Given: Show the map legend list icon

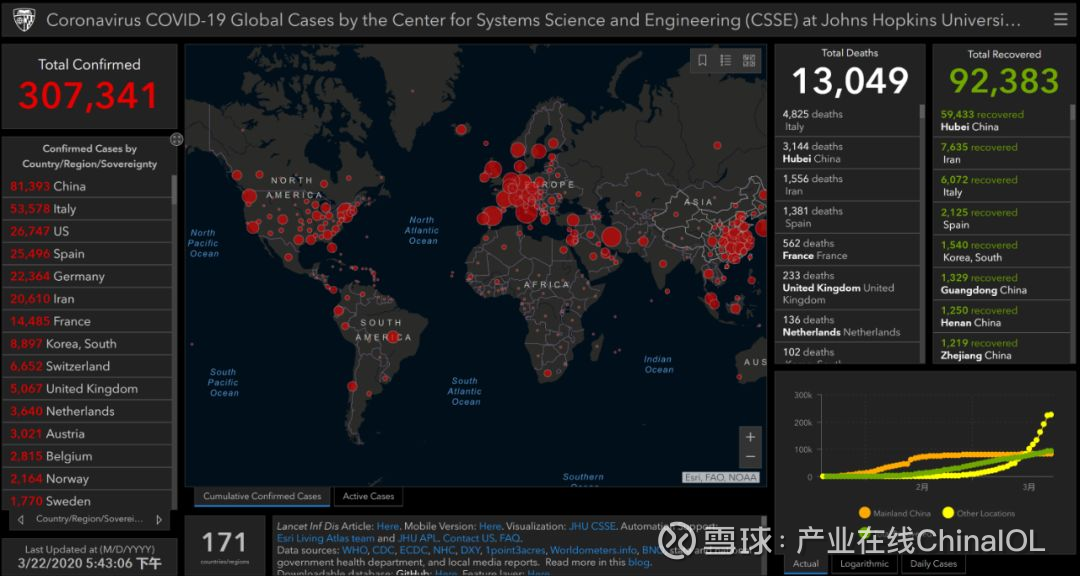Looking at the screenshot, I should (x=726, y=61).
